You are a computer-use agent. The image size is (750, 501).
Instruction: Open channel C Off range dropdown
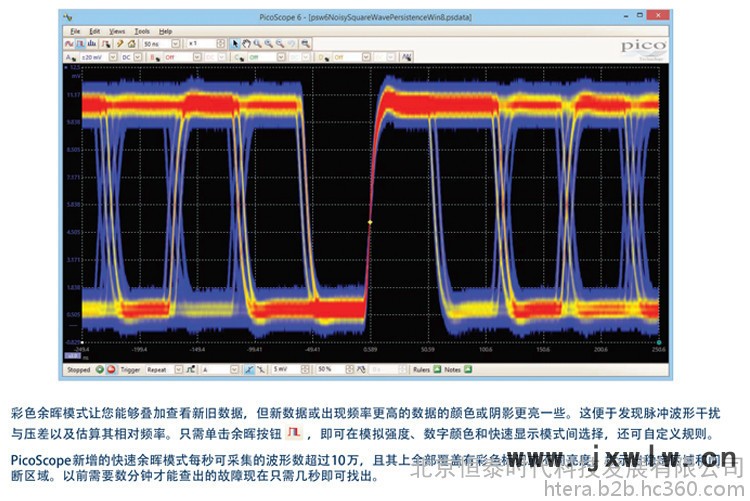[x=280, y=57]
